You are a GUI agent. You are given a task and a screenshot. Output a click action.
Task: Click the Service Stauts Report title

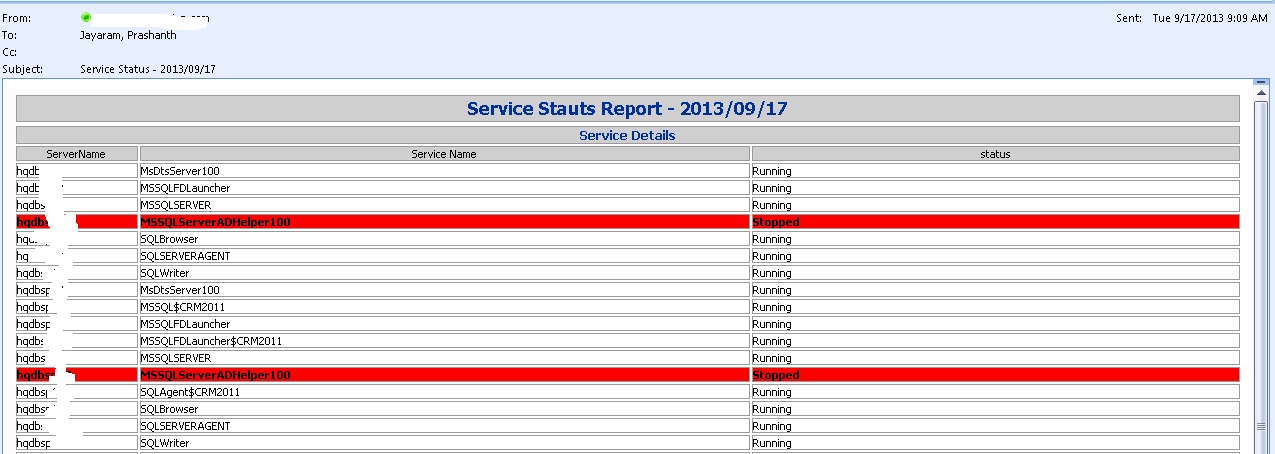627,109
